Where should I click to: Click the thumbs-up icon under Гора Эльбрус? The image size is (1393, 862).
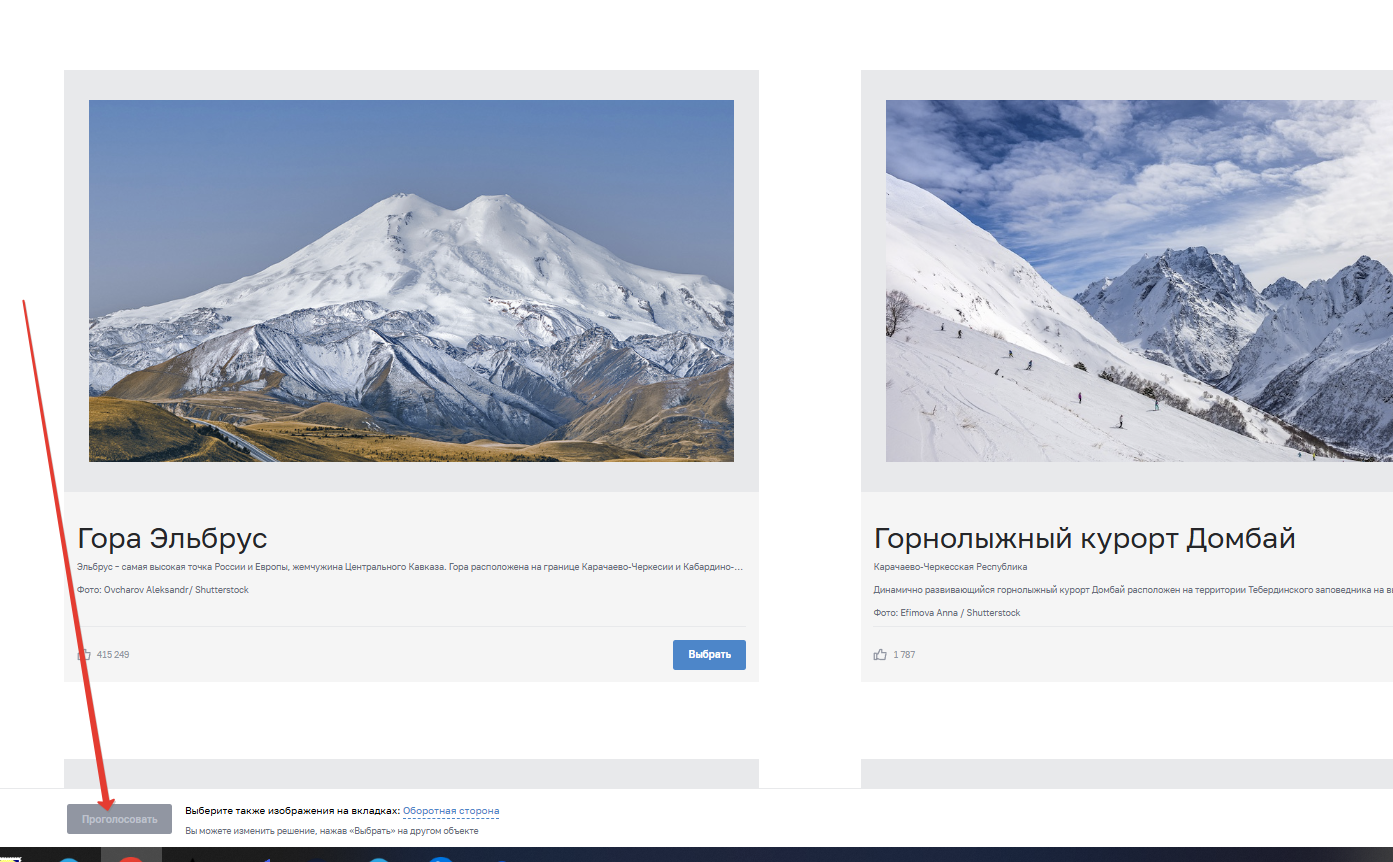84,655
